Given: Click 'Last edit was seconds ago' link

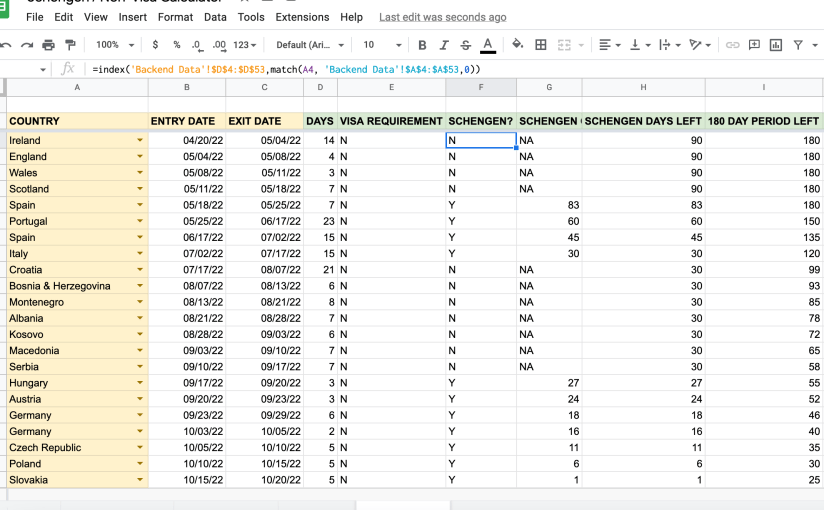Looking at the screenshot, I should (x=442, y=17).
